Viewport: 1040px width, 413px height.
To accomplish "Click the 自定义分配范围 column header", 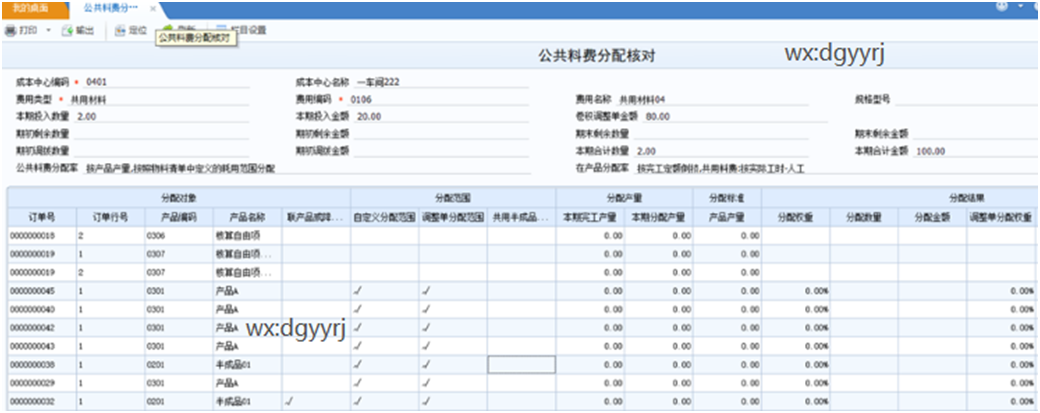I will 384,217.
